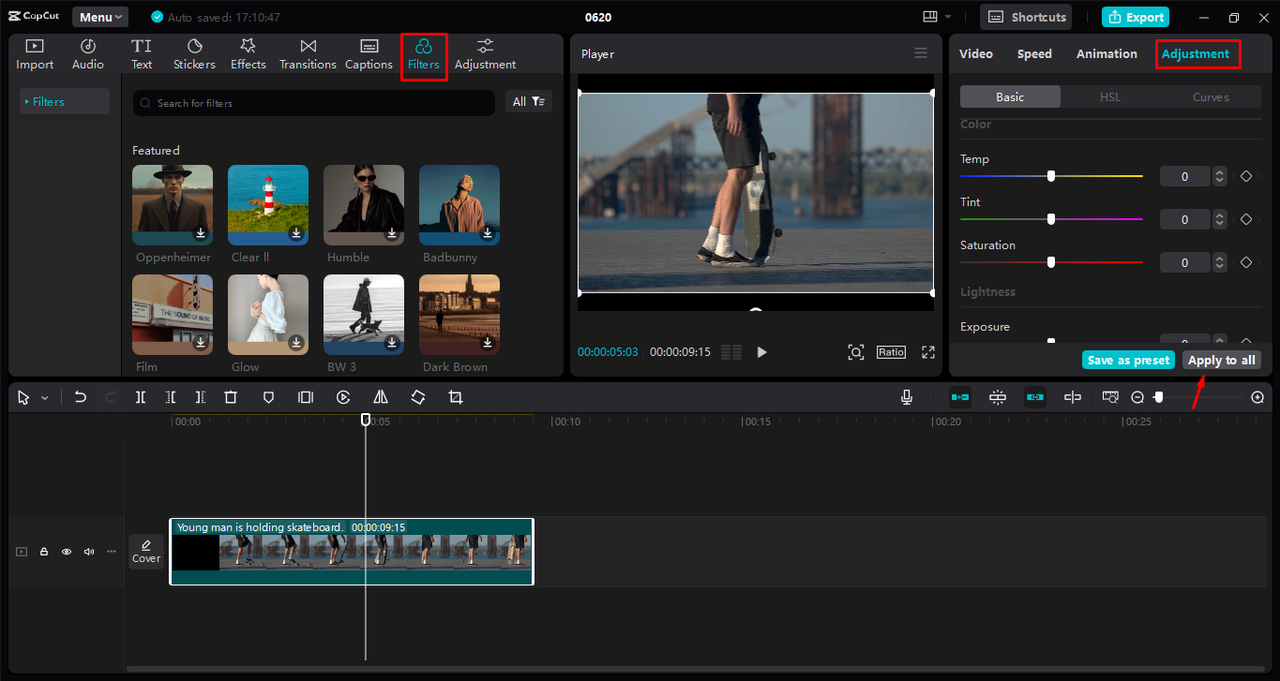1280x681 pixels.
Task: Click the player fullscreen icon
Action: coord(928,352)
